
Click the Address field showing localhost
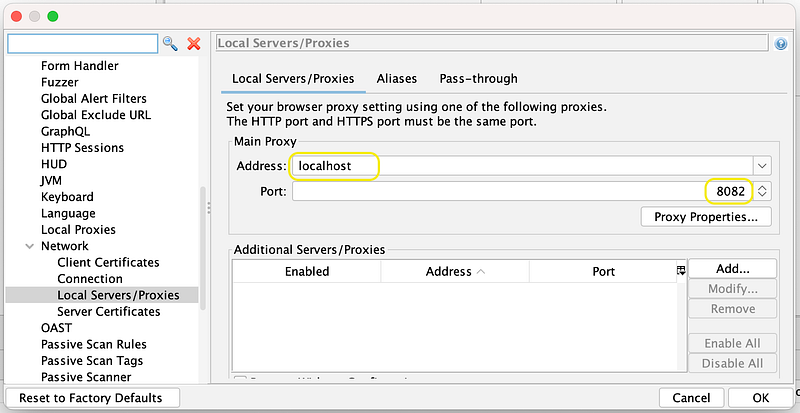pyautogui.click(x=522, y=166)
